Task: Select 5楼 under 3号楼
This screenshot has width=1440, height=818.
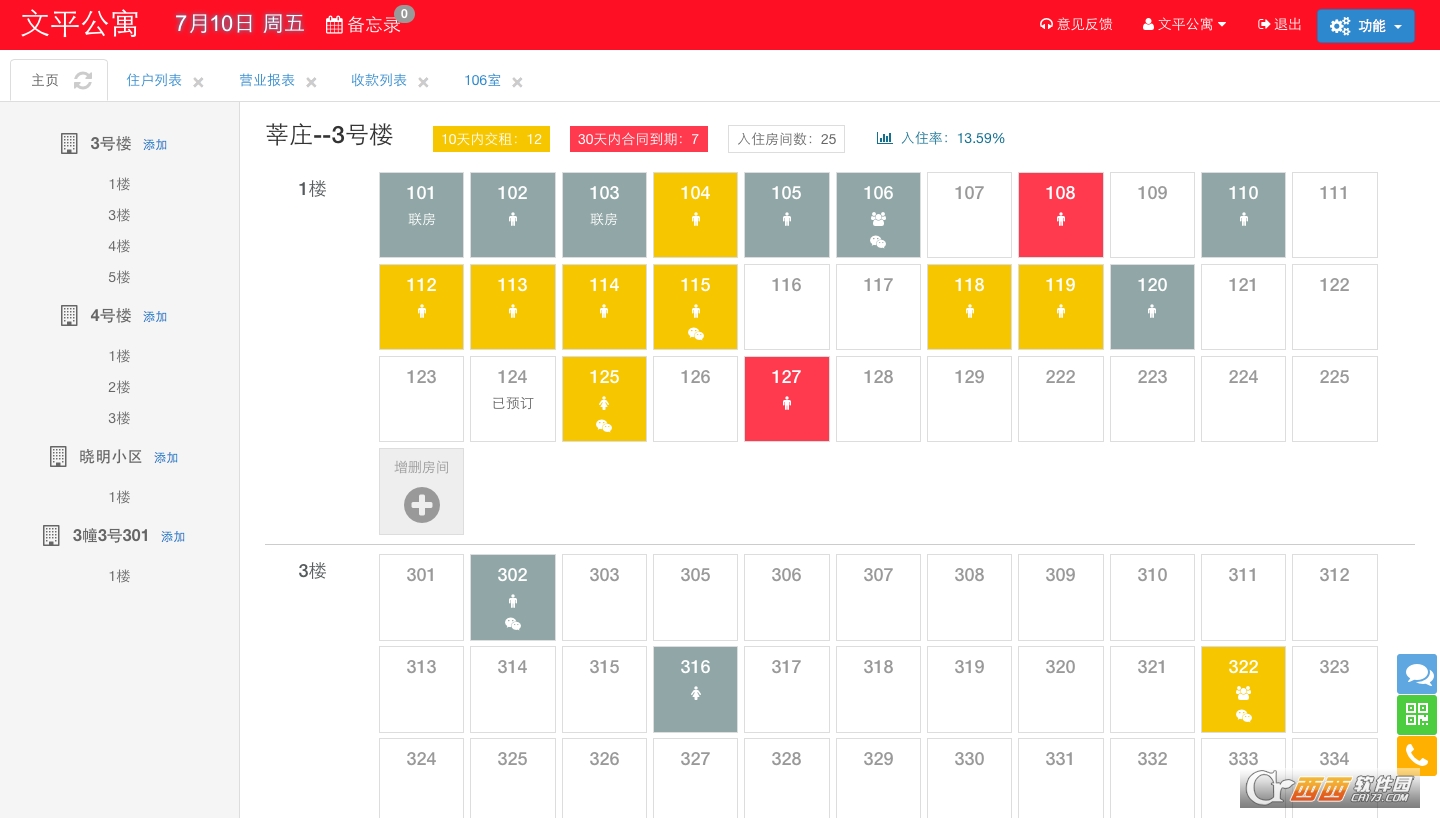Action: [119, 277]
